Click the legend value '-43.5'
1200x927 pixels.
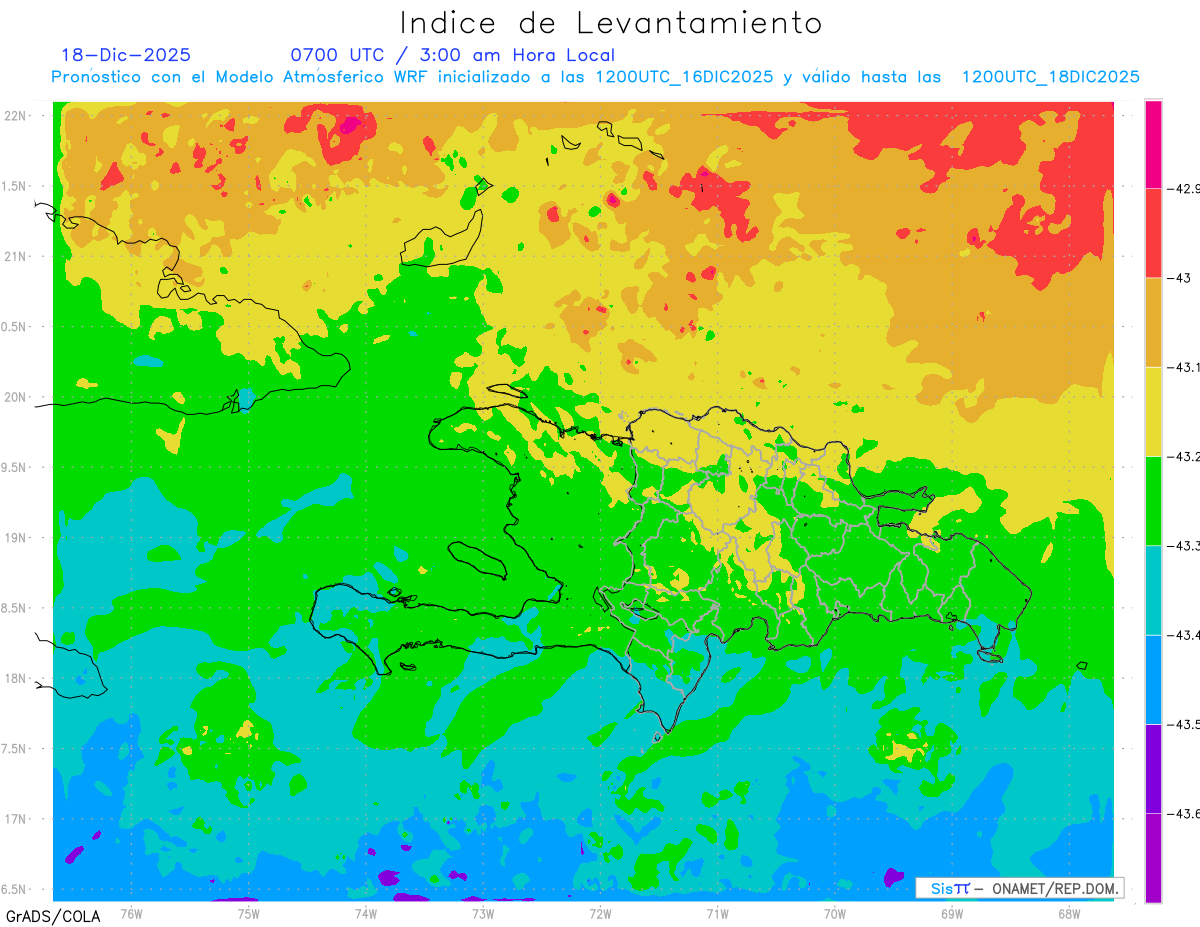[x=1182, y=724]
